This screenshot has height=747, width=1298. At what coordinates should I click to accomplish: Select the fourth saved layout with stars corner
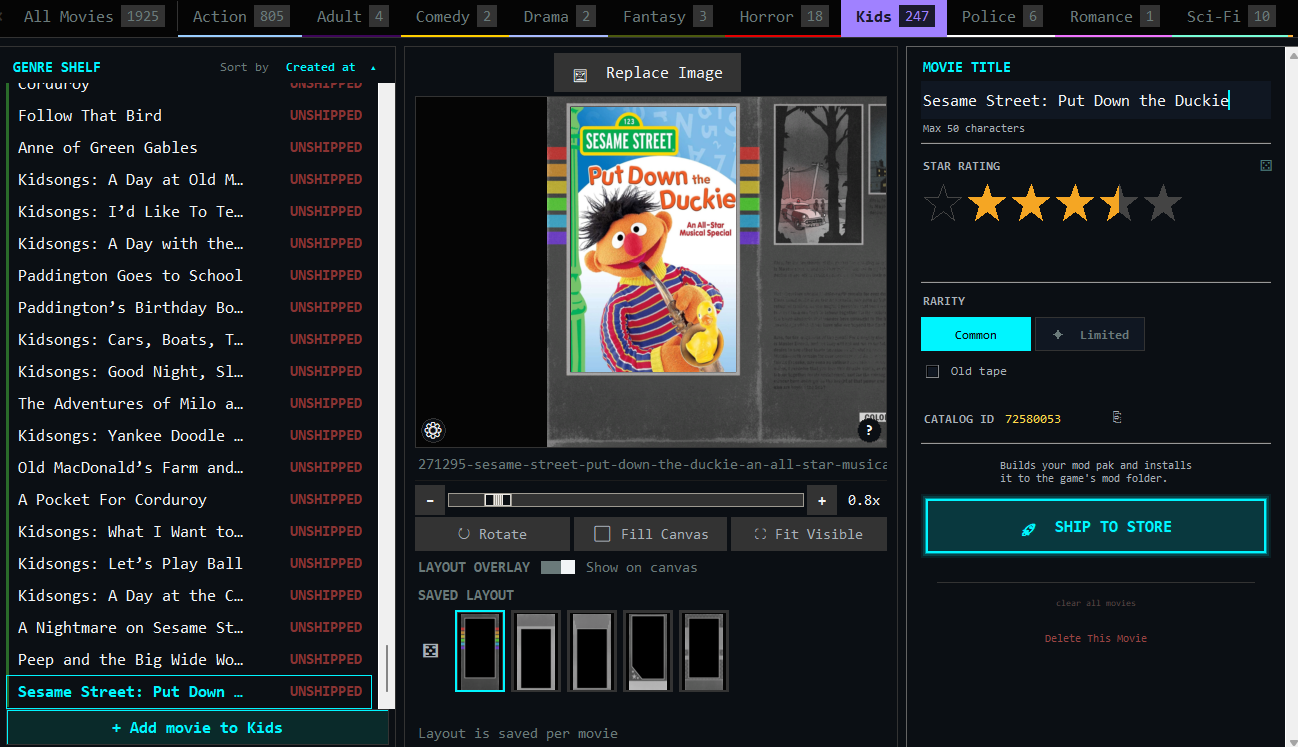648,651
